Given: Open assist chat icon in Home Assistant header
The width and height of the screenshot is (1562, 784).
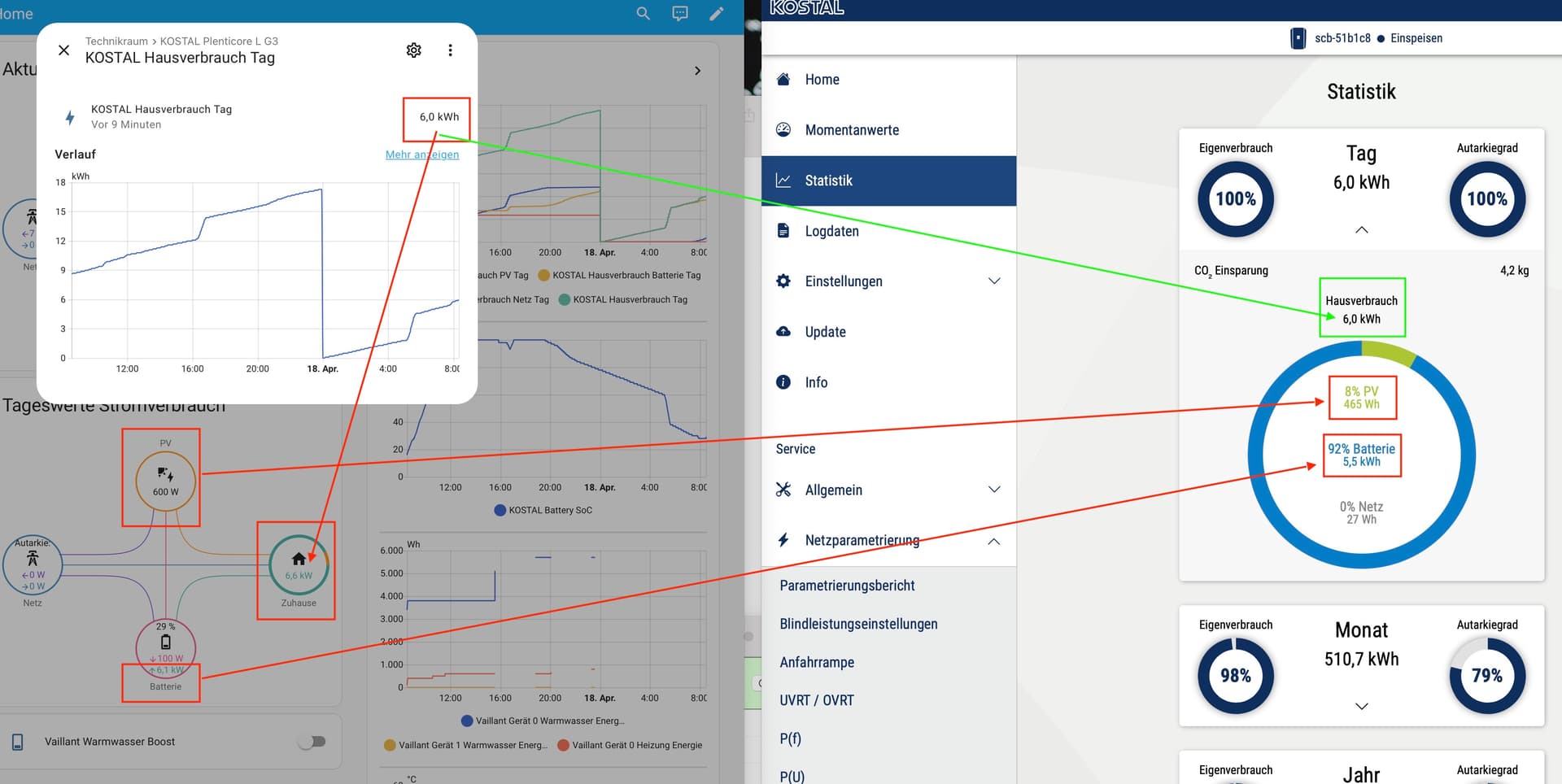Looking at the screenshot, I should pos(680,13).
